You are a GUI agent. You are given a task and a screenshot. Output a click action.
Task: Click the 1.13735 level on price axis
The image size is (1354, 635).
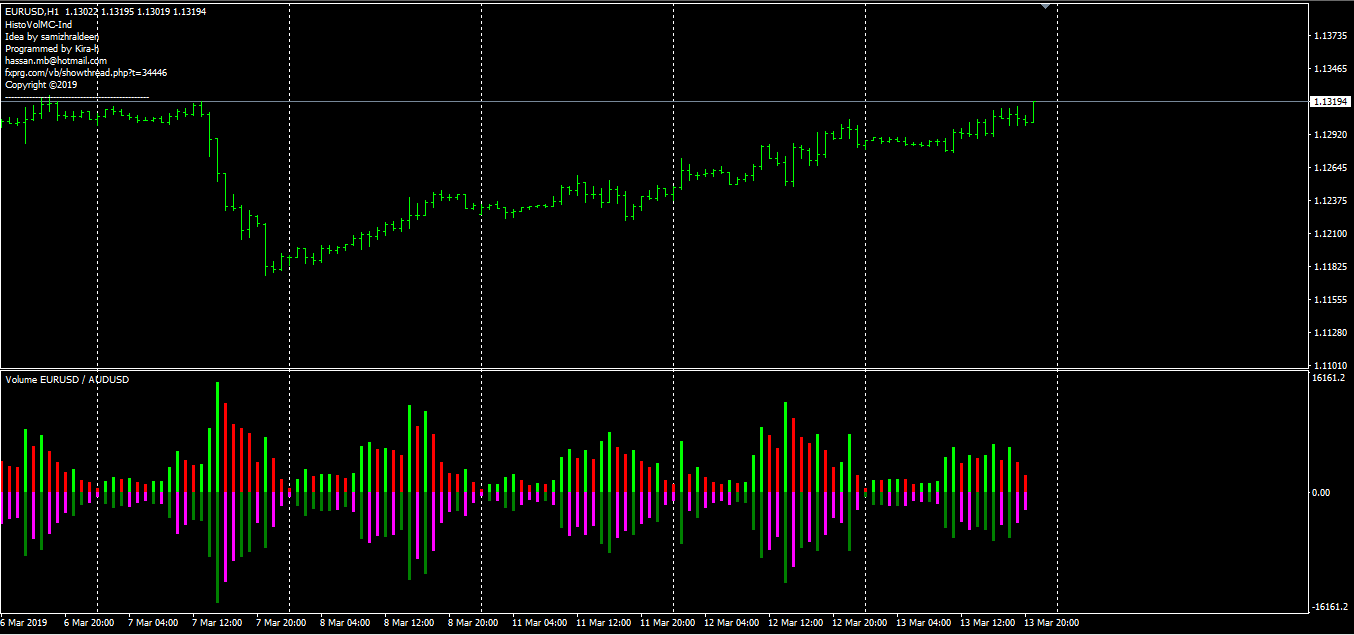coord(1330,36)
